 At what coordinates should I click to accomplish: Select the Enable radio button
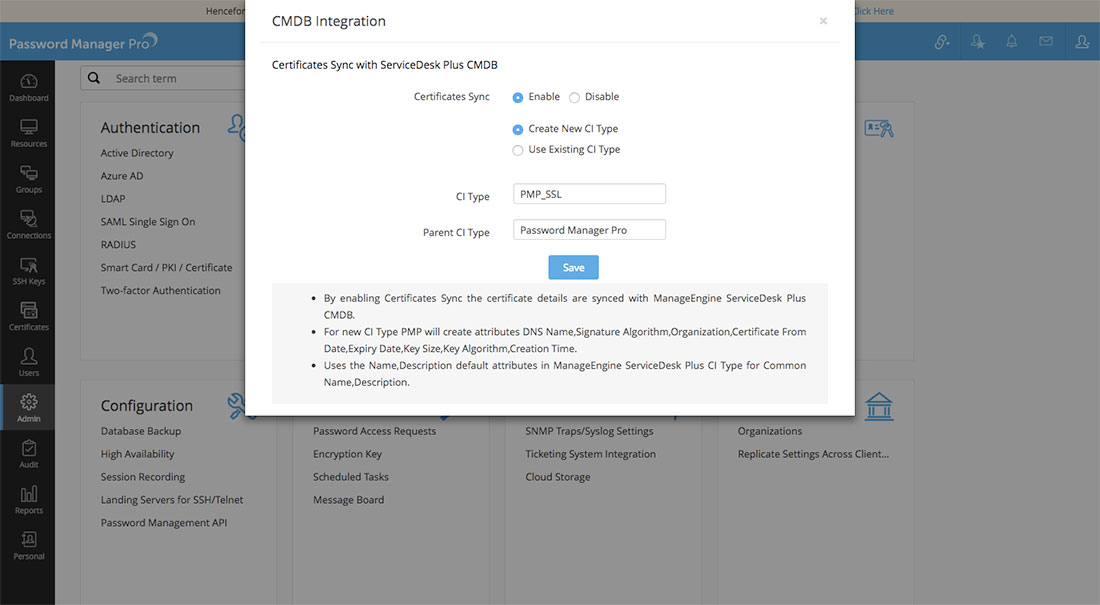click(518, 98)
